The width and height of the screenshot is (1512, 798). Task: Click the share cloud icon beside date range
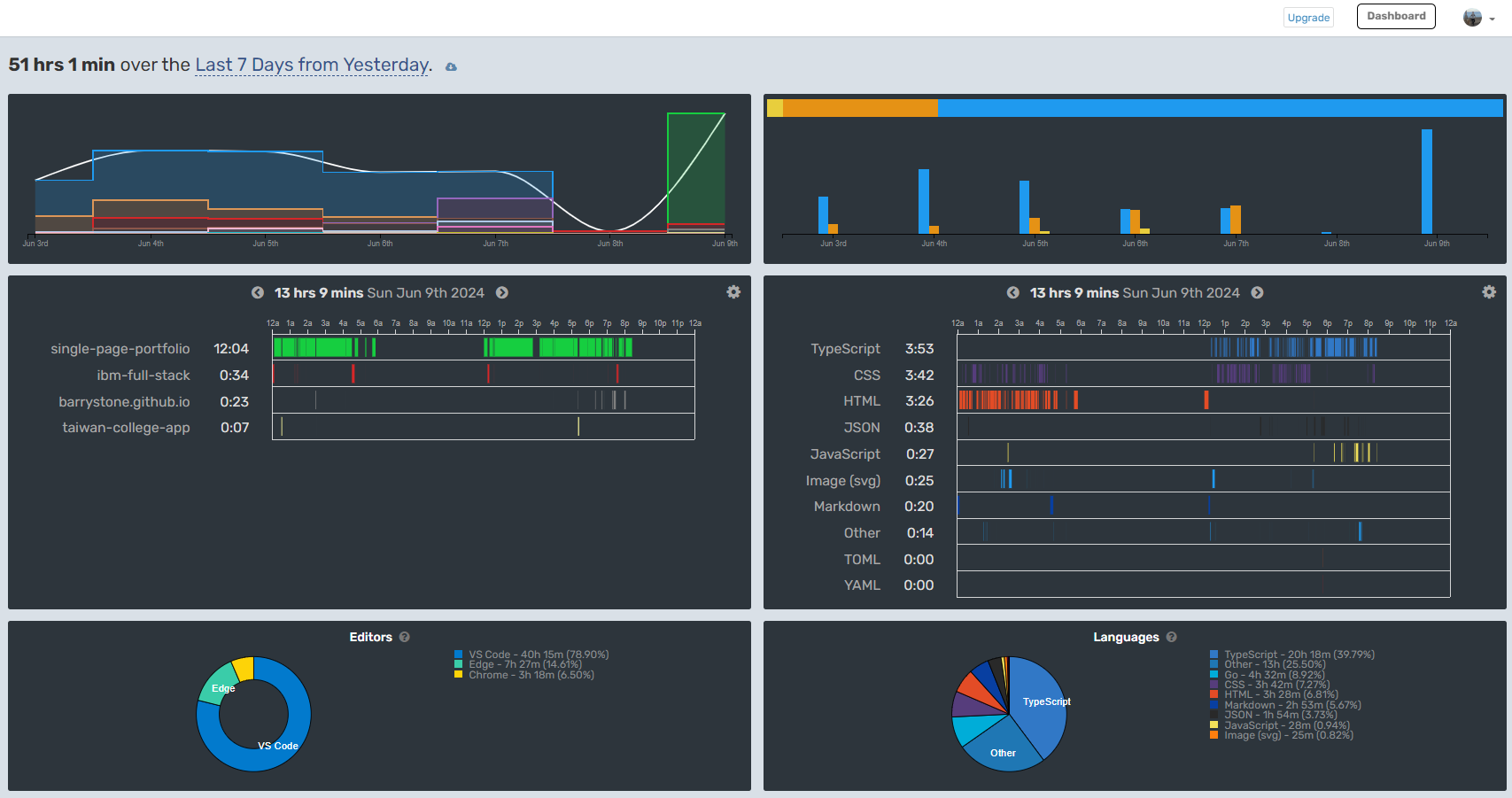(451, 67)
